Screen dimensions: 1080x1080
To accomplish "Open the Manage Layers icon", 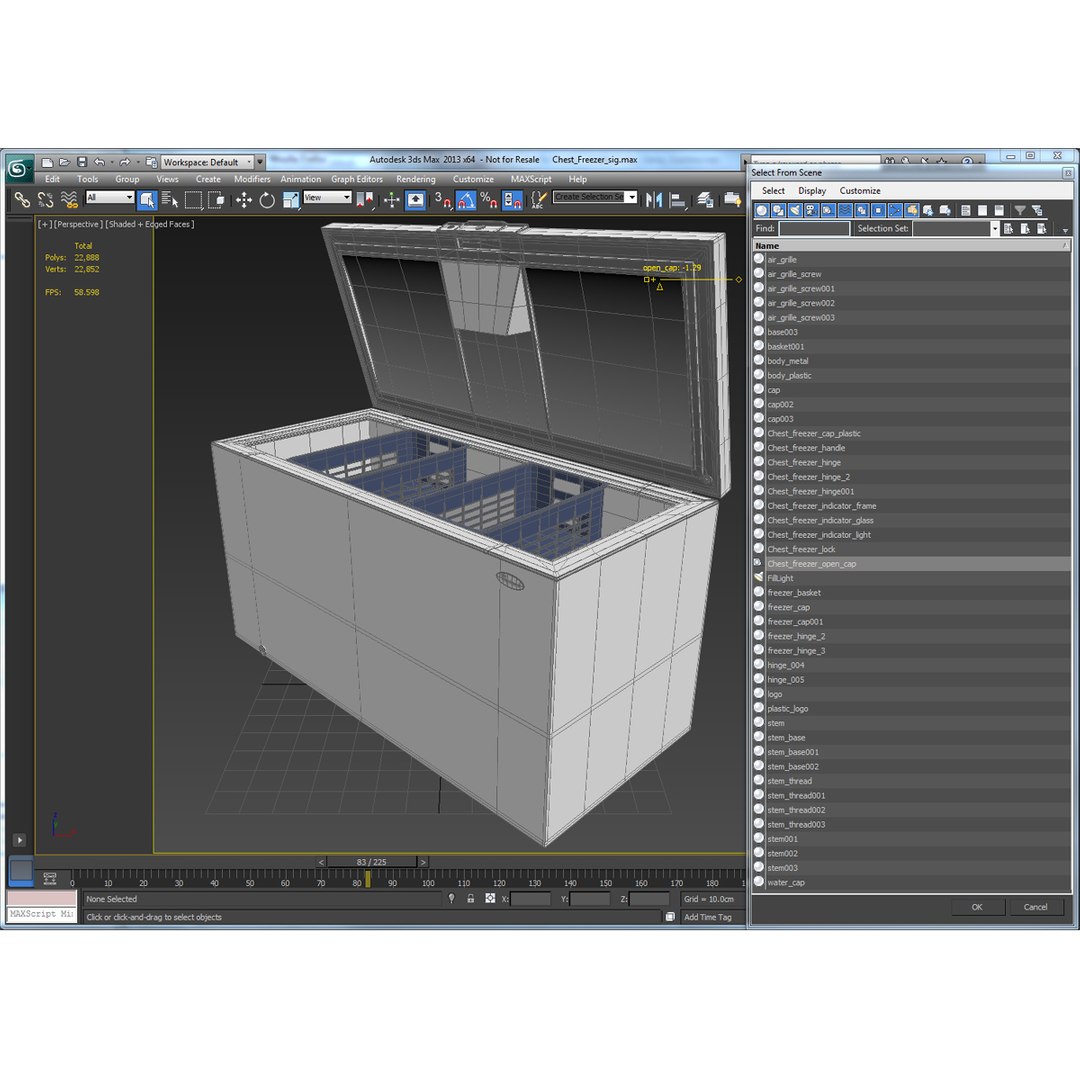I will tap(705, 200).
